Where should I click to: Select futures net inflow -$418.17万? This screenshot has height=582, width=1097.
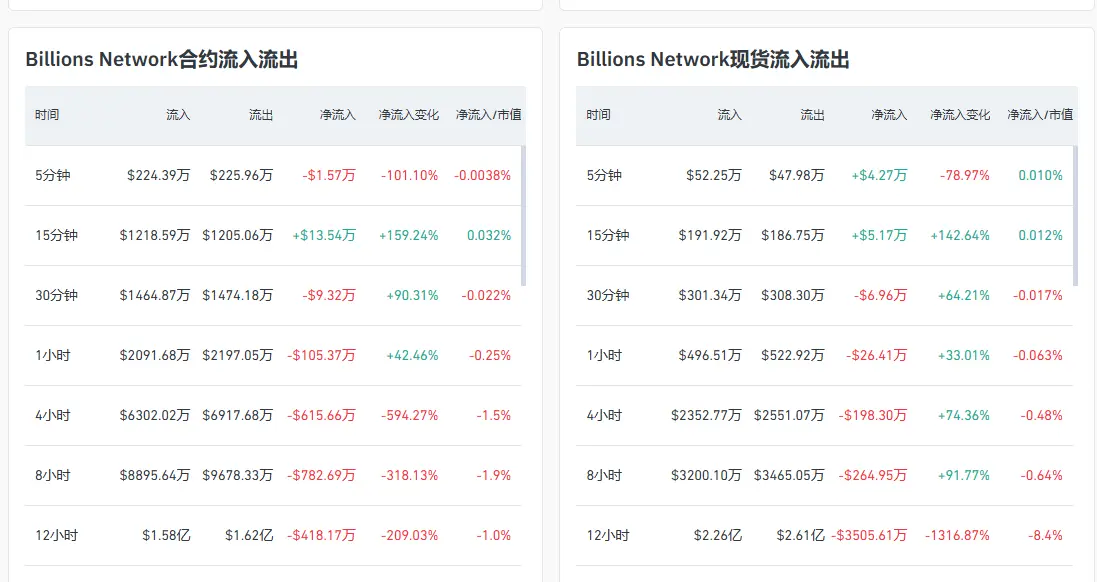(x=321, y=537)
